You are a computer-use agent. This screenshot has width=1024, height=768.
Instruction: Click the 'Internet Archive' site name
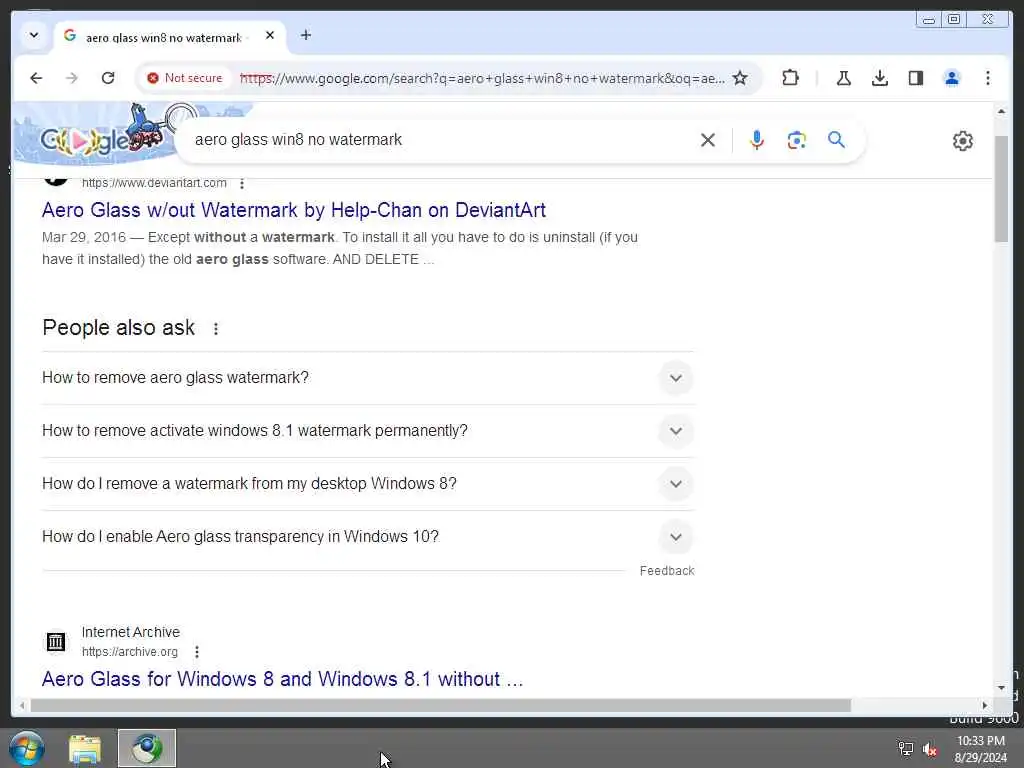tap(131, 632)
